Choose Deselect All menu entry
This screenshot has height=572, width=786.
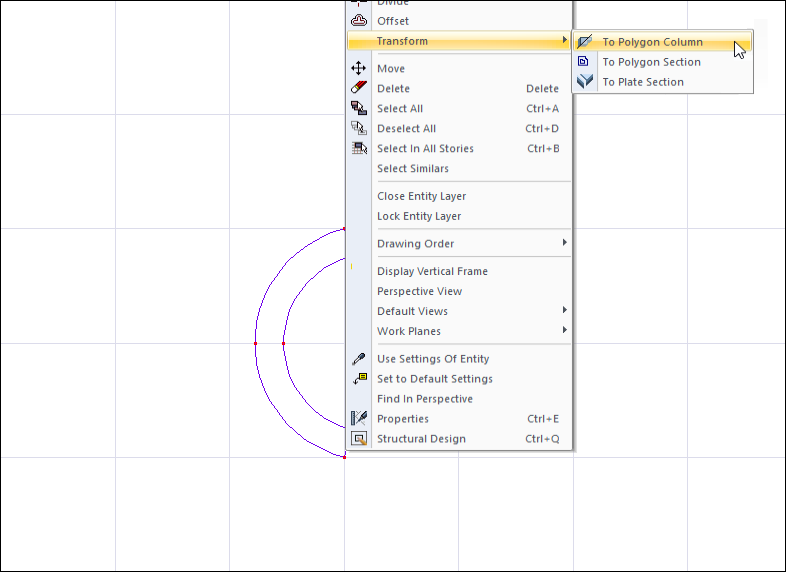click(x=459, y=128)
